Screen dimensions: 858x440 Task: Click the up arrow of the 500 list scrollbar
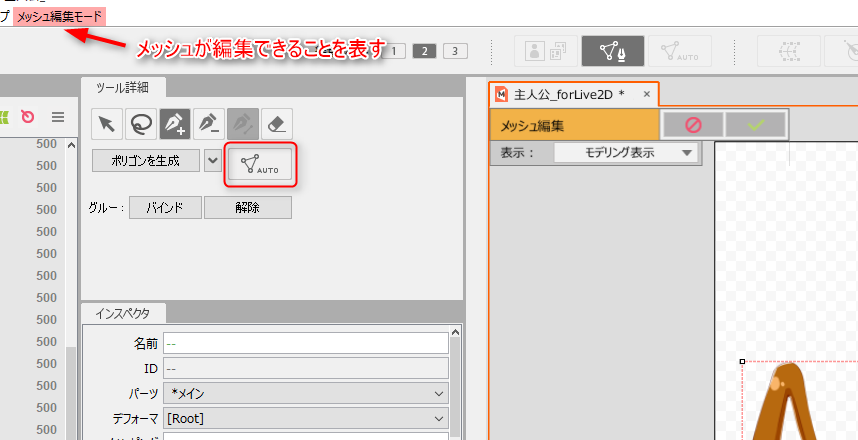coord(71,145)
